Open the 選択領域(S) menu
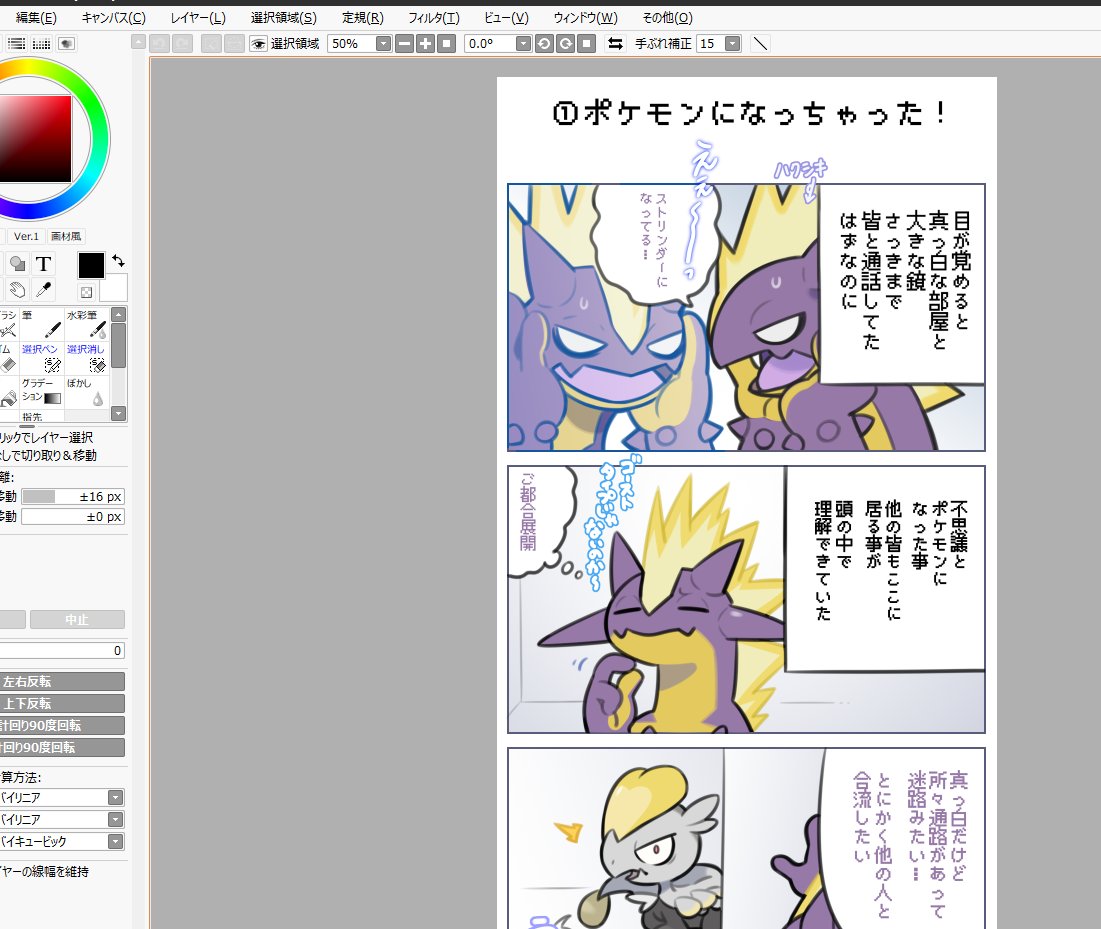 pos(284,18)
